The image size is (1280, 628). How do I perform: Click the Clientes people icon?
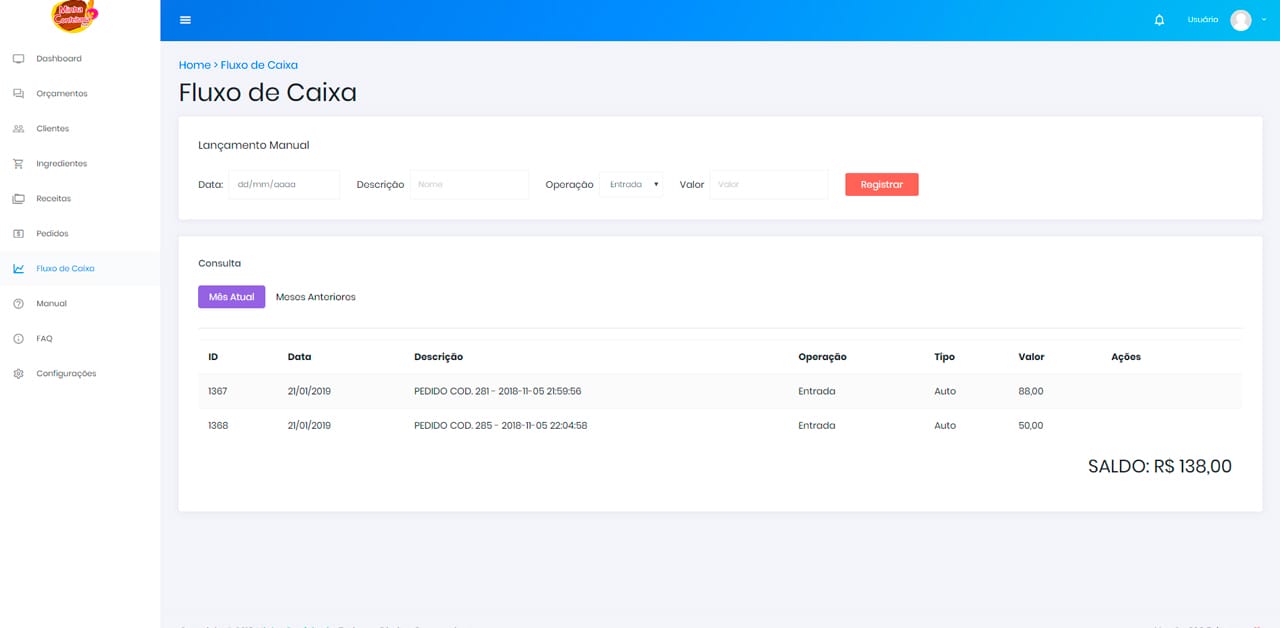pyautogui.click(x=18, y=129)
